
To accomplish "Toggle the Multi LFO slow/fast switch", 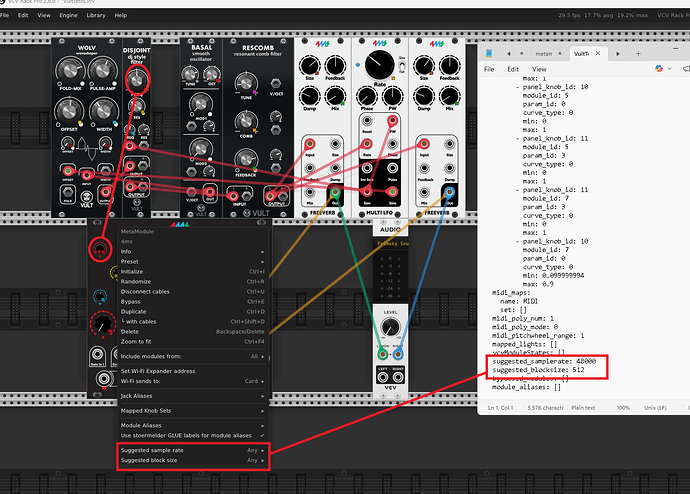I will 402,66.
